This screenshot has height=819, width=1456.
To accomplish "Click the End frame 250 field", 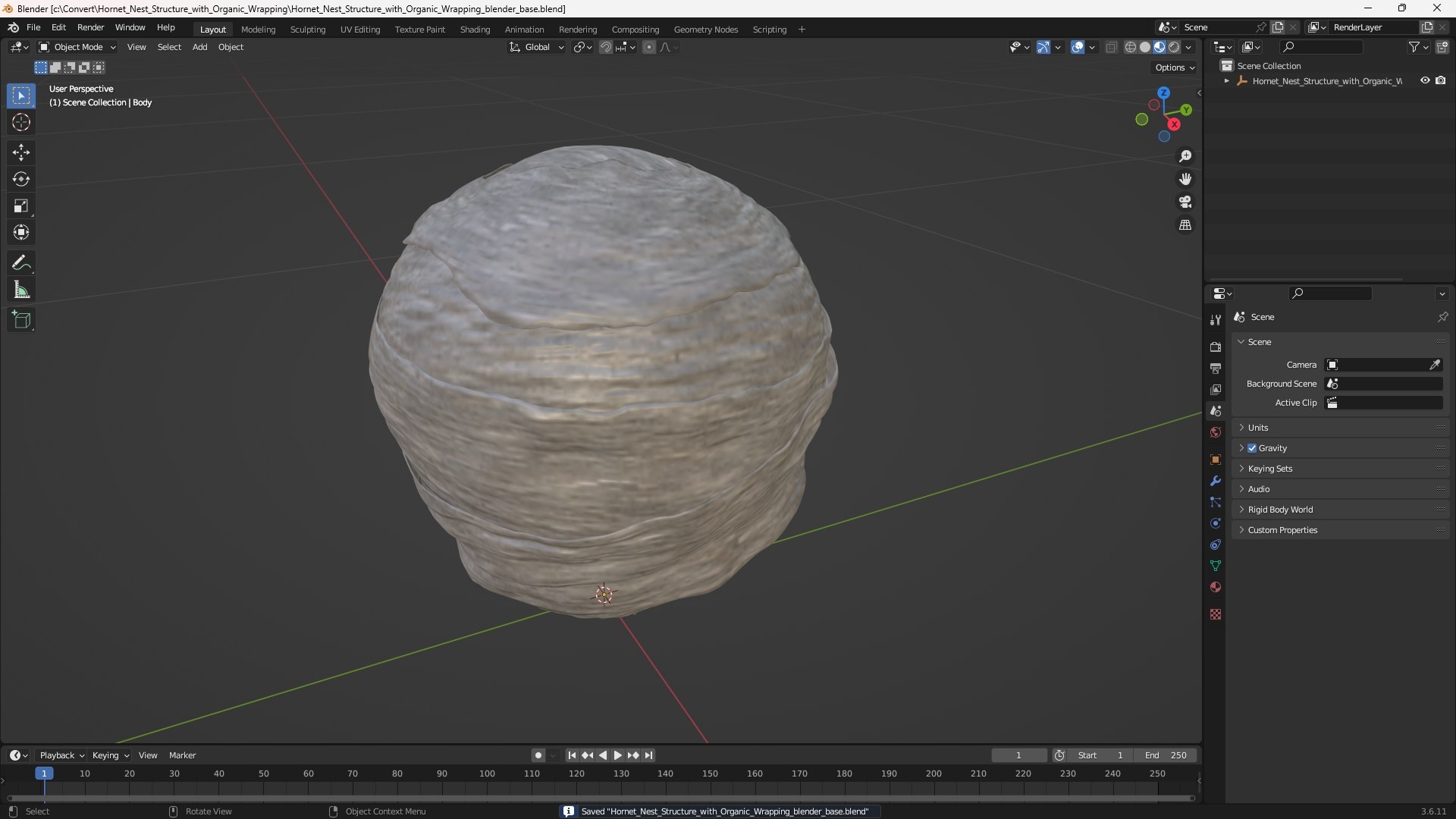I will [x=1166, y=755].
